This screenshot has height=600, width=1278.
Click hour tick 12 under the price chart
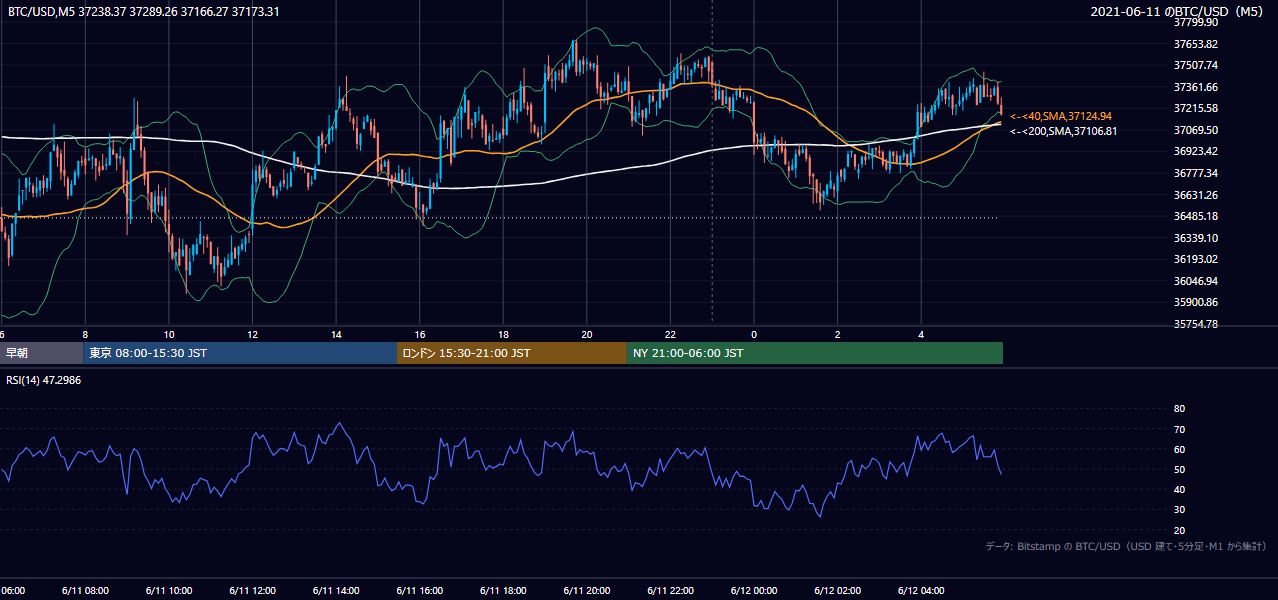[x=253, y=335]
